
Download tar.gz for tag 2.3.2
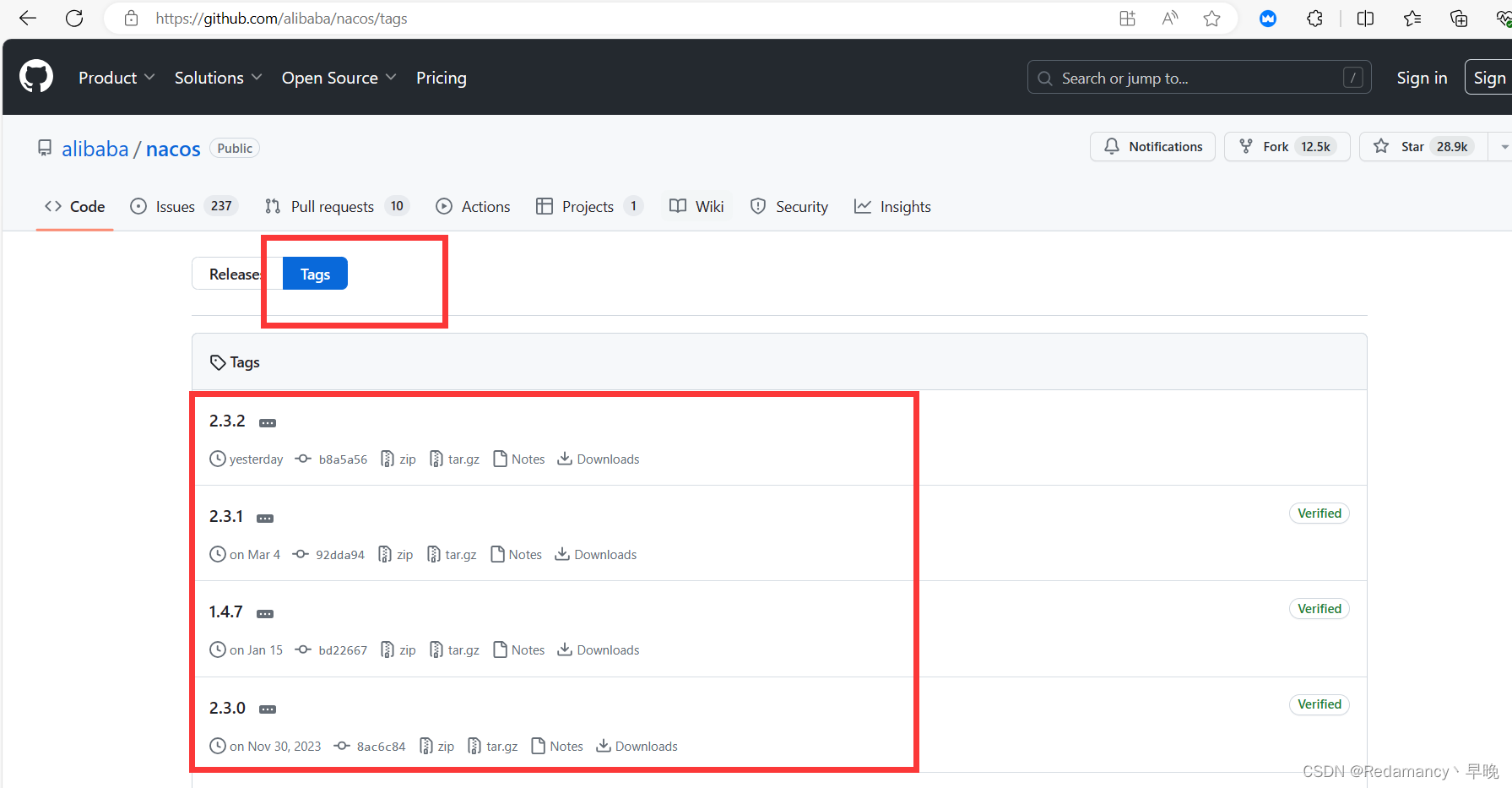click(x=454, y=459)
